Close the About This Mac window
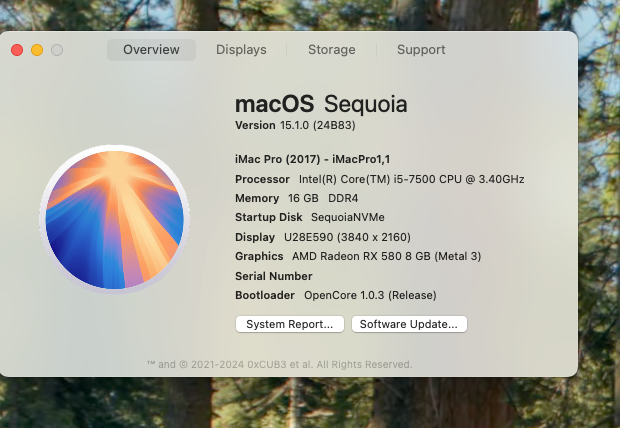Viewport: 620px width, 428px height. [x=17, y=50]
